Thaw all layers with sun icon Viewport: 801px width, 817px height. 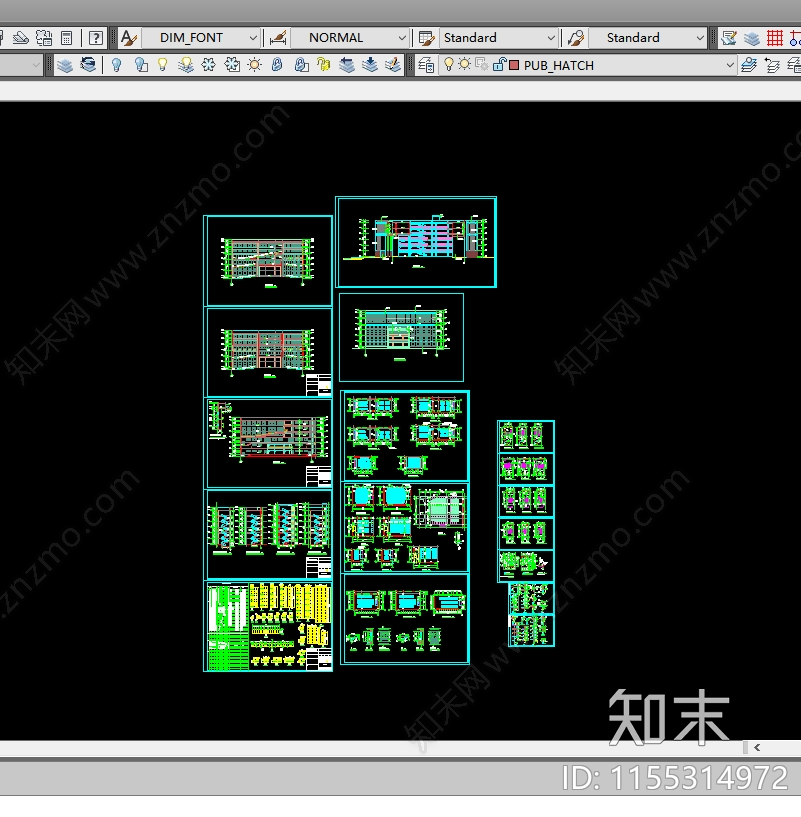[x=254, y=65]
